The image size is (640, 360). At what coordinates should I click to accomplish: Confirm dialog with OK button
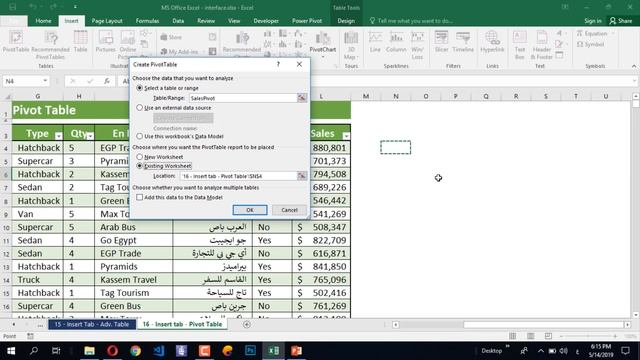point(250,210)
